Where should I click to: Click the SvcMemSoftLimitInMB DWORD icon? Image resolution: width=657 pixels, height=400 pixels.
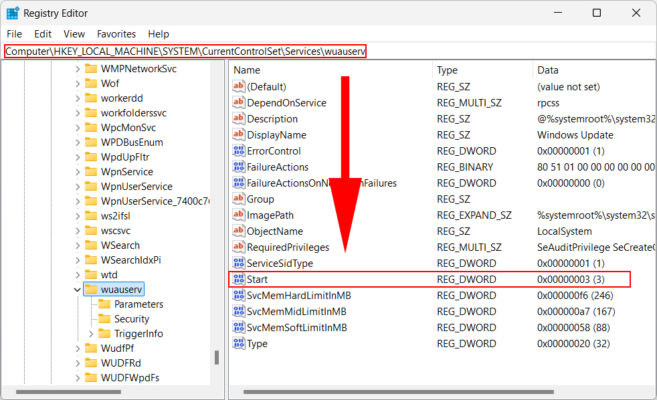[x=238, y=327]
